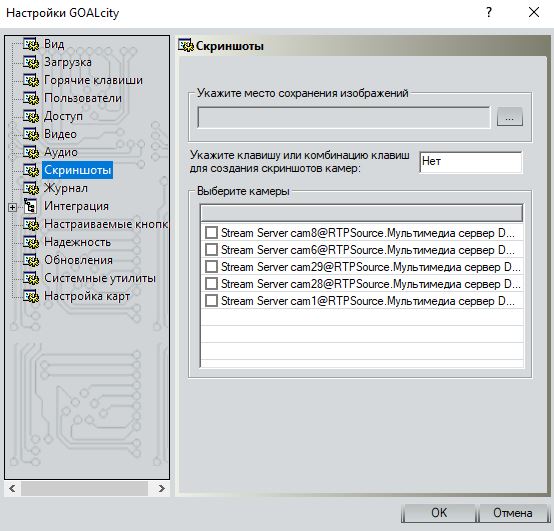Click the tree horizontal scrollbar track

tap(84, 489)
